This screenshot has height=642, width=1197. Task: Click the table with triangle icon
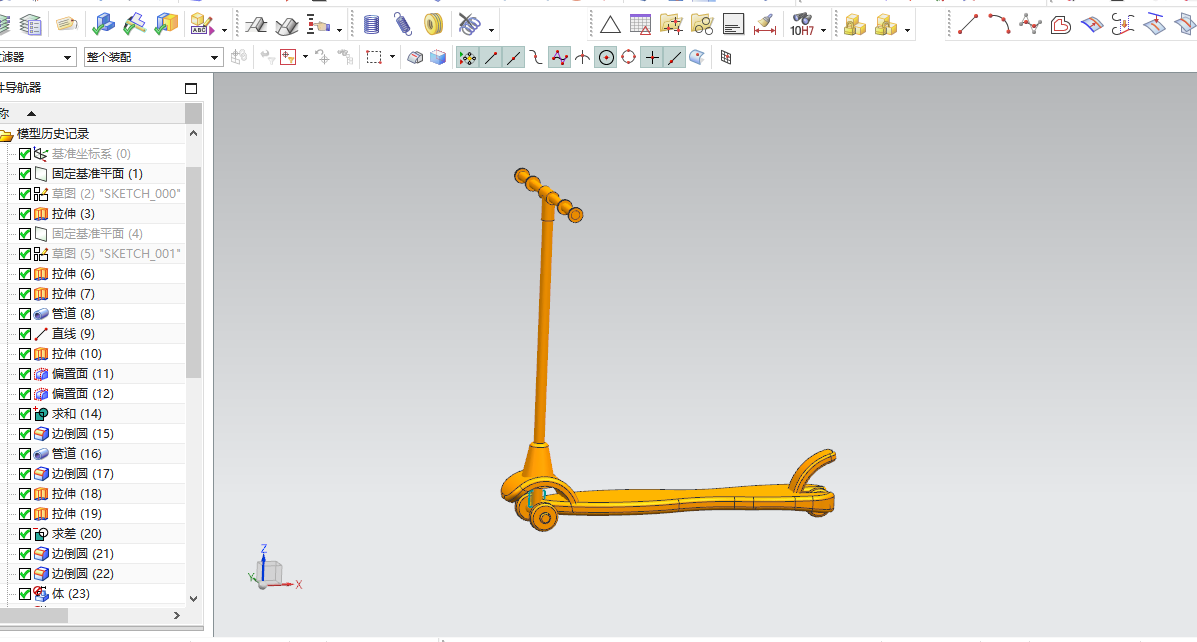point(640,25)
